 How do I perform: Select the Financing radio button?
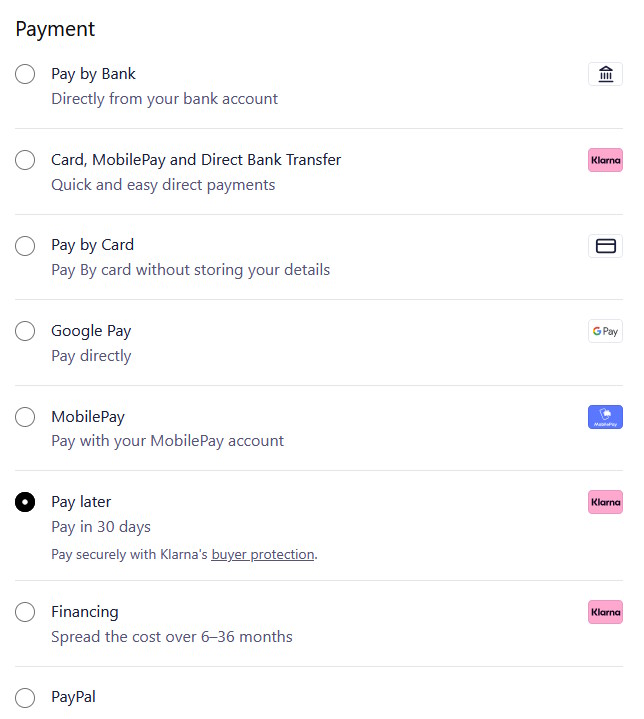tap(25, 612)
